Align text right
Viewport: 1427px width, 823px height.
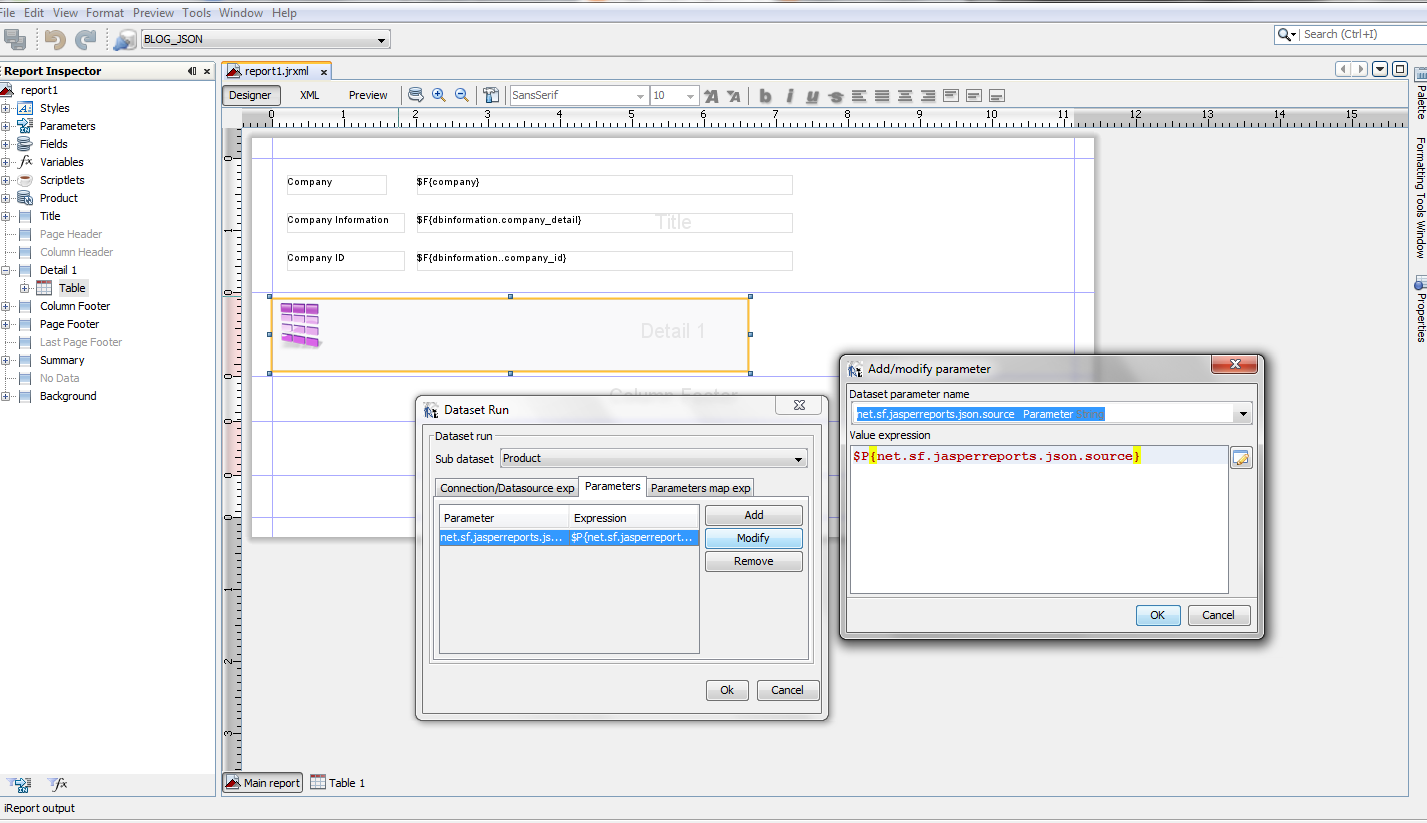point(928,96)
